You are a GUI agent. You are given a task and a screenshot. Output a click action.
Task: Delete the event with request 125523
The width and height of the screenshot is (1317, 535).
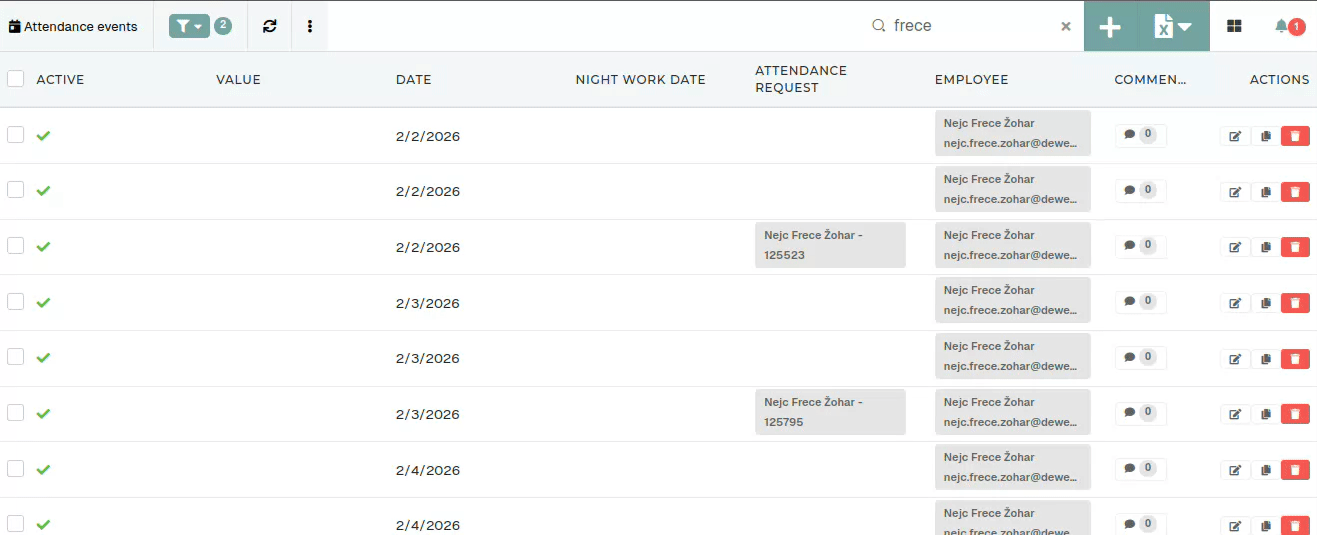pyautogui.click(x=1295, y=247)
